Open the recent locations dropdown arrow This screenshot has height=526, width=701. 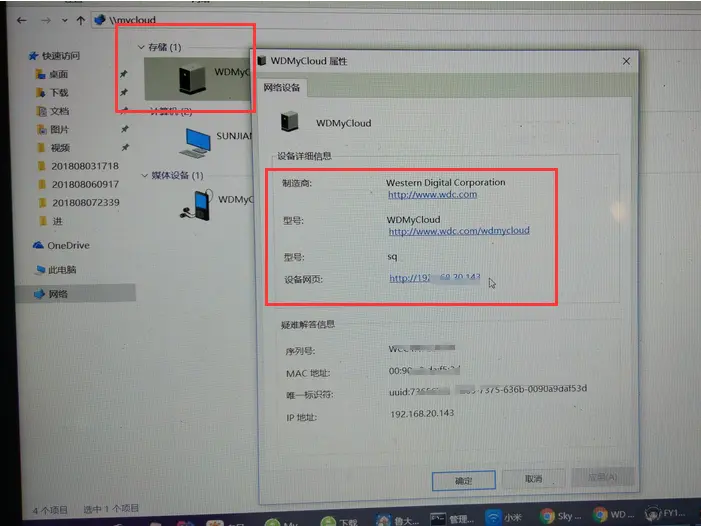64,21
